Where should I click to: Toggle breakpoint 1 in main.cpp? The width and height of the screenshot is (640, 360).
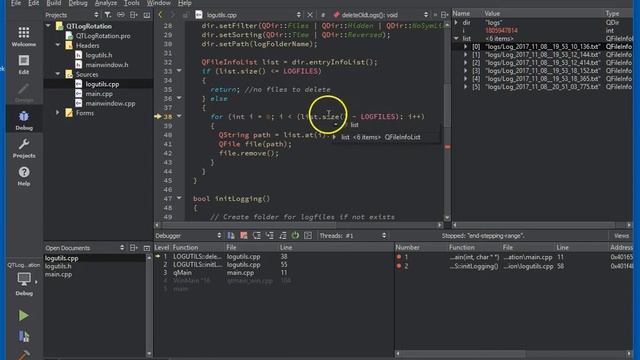pos(399,257)
